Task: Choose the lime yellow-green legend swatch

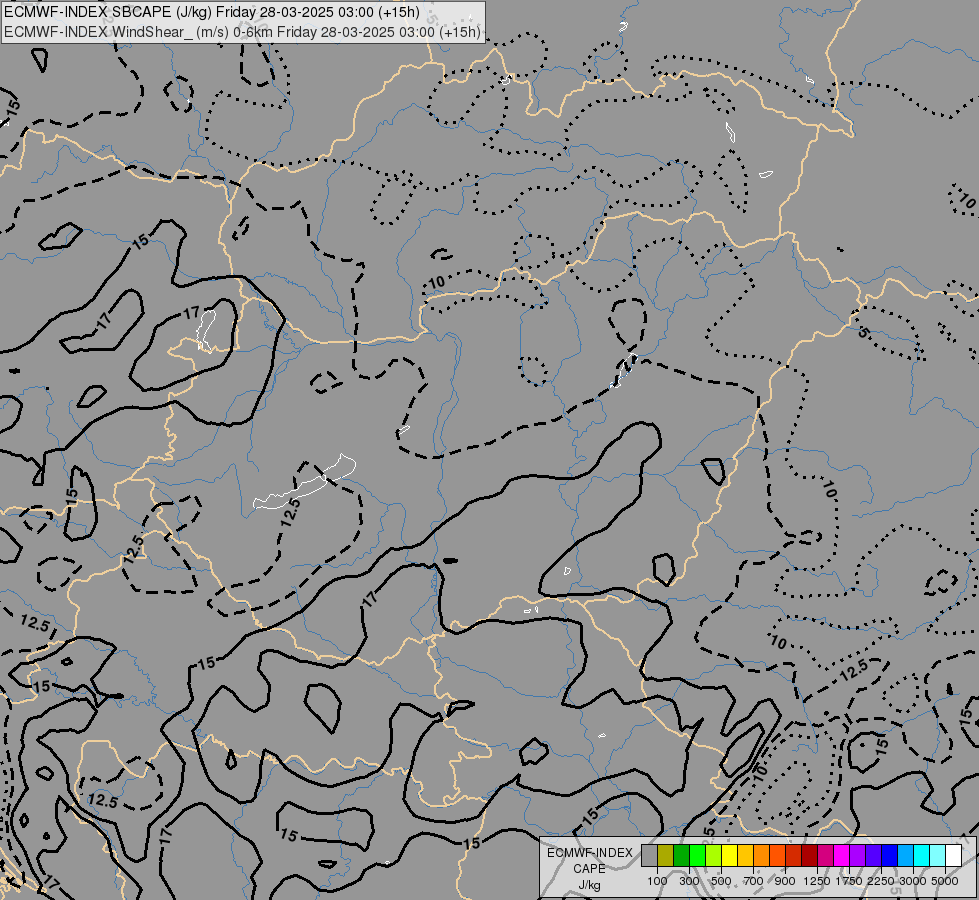Action: click(x=714, y=855)
